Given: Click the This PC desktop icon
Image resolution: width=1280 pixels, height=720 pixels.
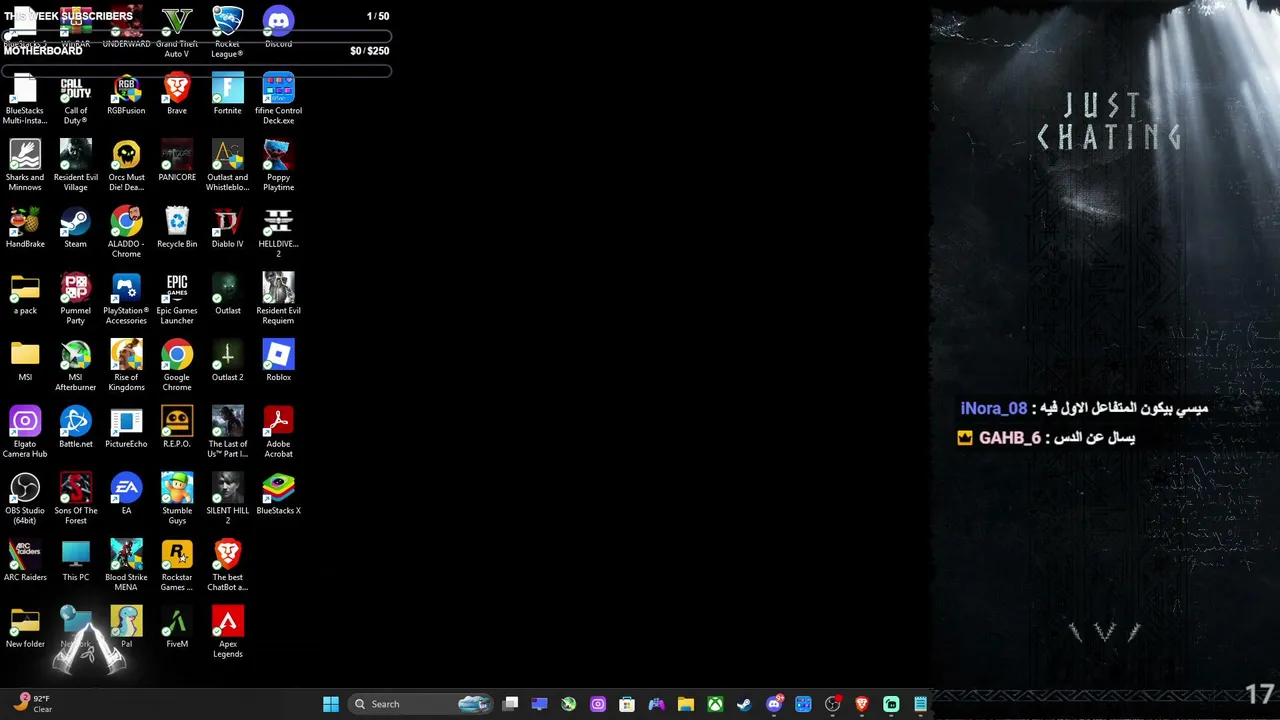Looking at the screenshot, I should tap(76, 561).
